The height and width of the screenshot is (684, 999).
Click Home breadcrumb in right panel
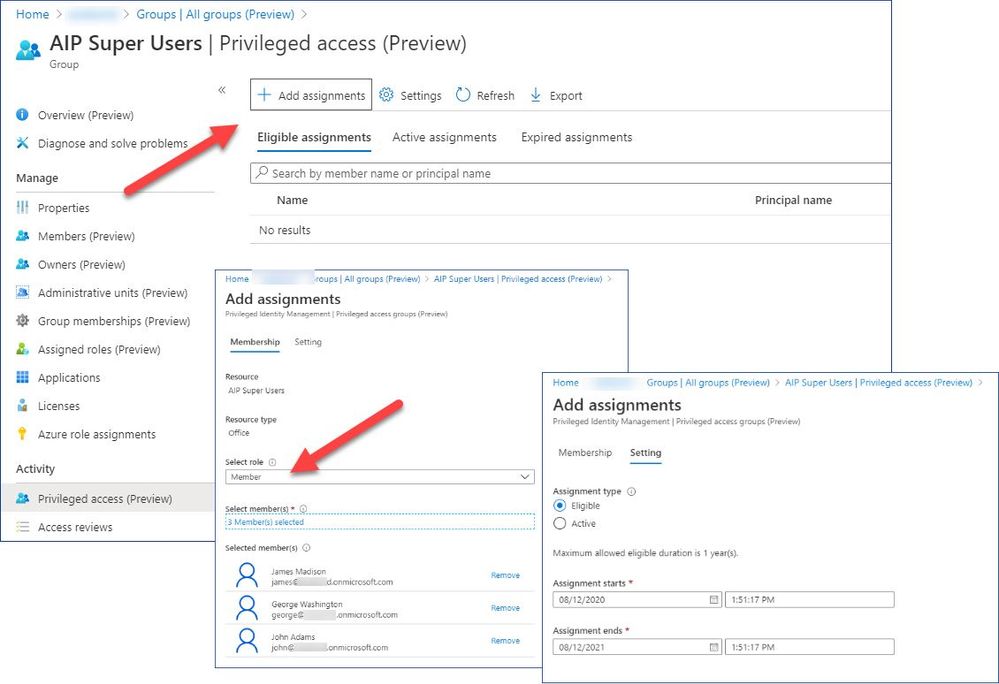click(566, 383)
